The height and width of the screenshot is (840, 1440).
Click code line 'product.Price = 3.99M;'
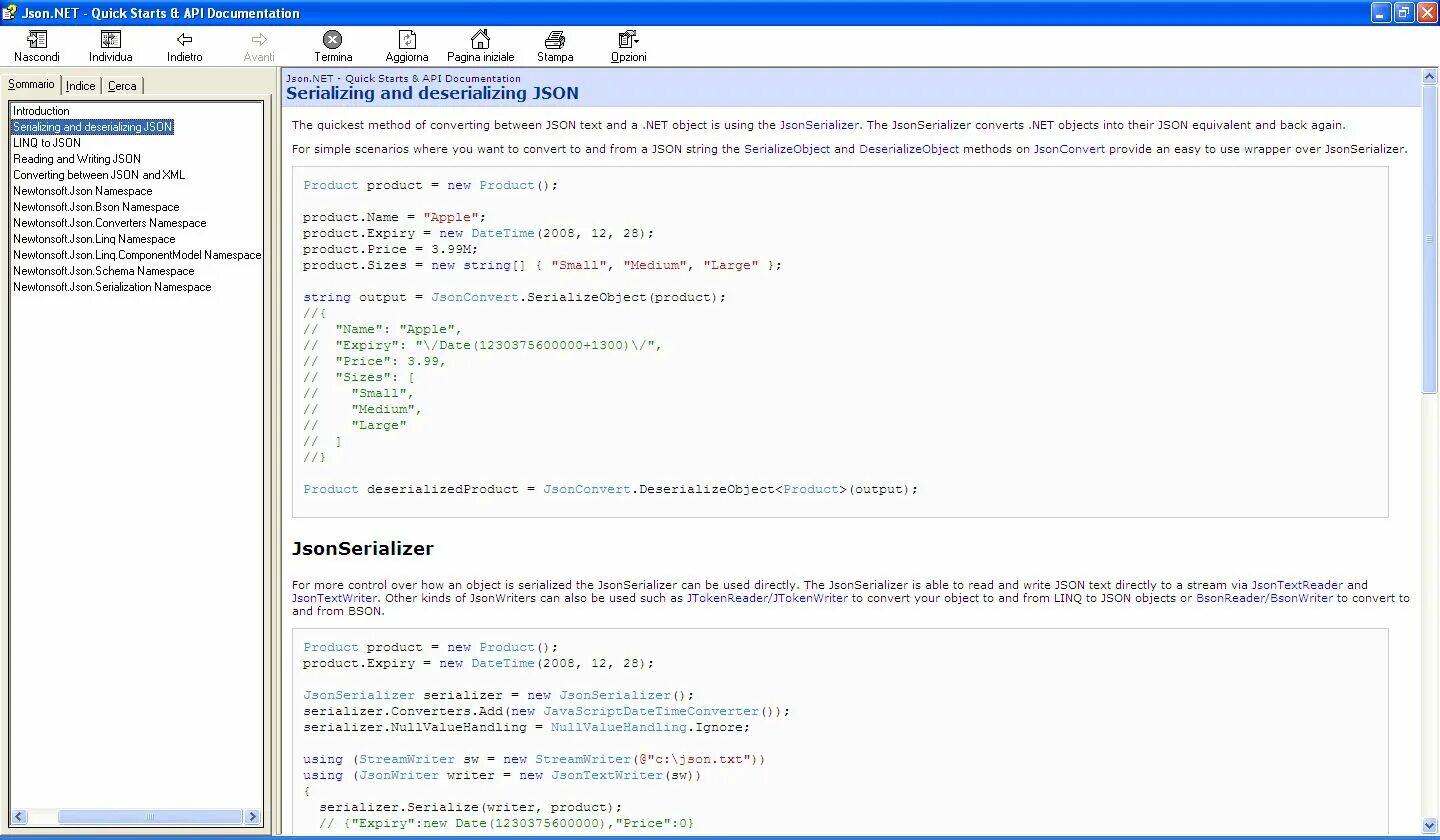[x=391, y=249]
